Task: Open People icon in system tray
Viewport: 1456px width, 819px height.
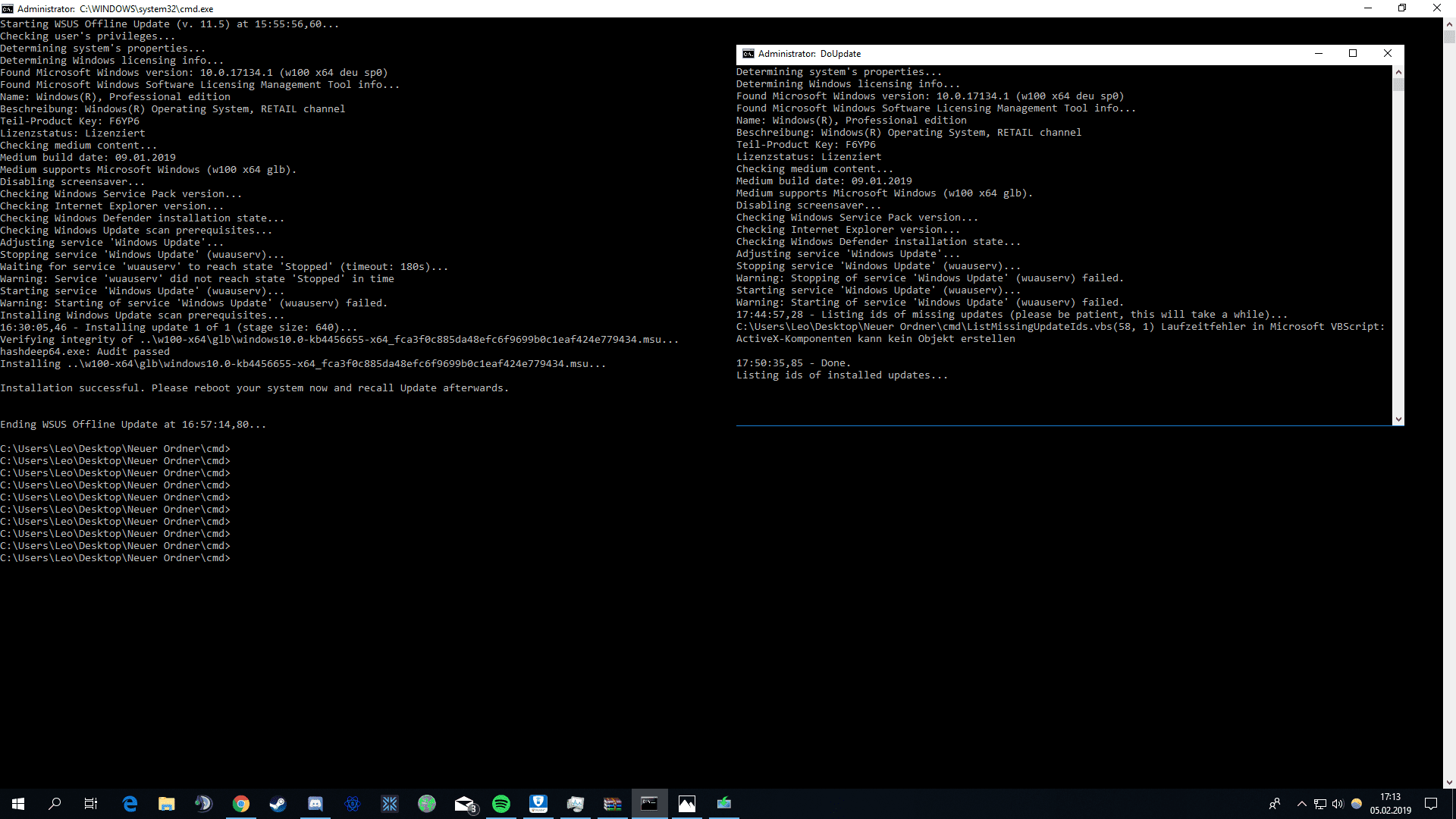Action: coord(1275,804)
